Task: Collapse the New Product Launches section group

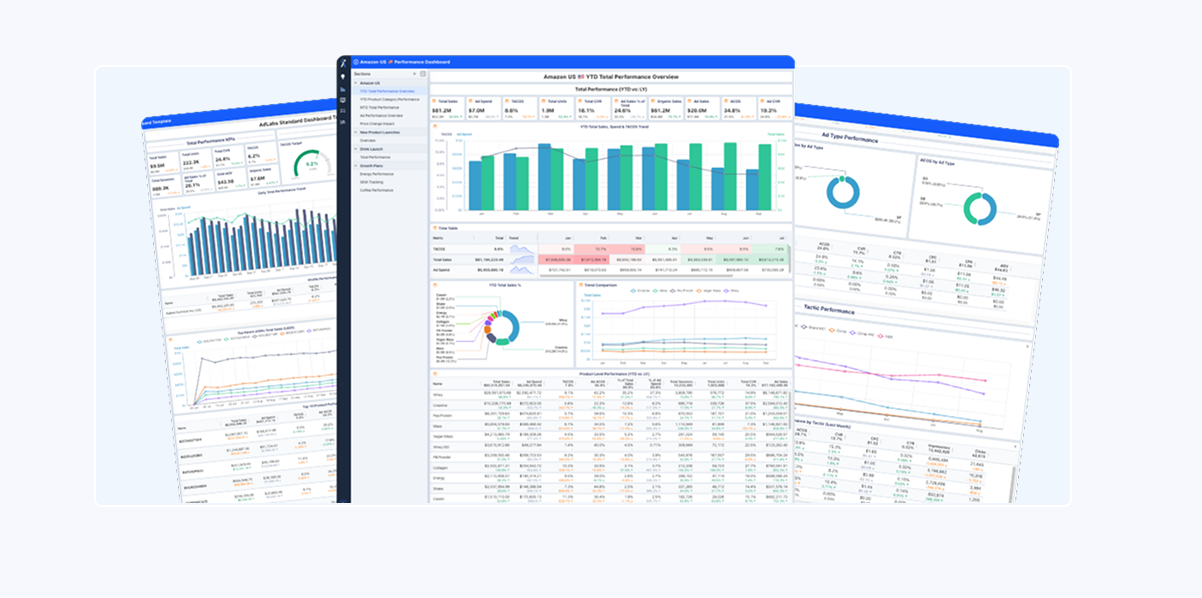Action: pyautogui.click(x=355, y=132)
